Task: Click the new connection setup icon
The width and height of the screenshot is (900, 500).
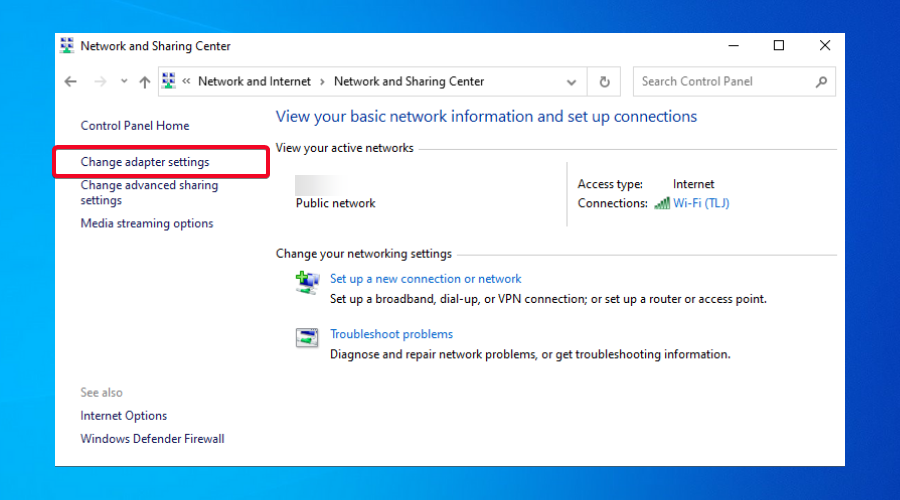Action: pos(307,282)
